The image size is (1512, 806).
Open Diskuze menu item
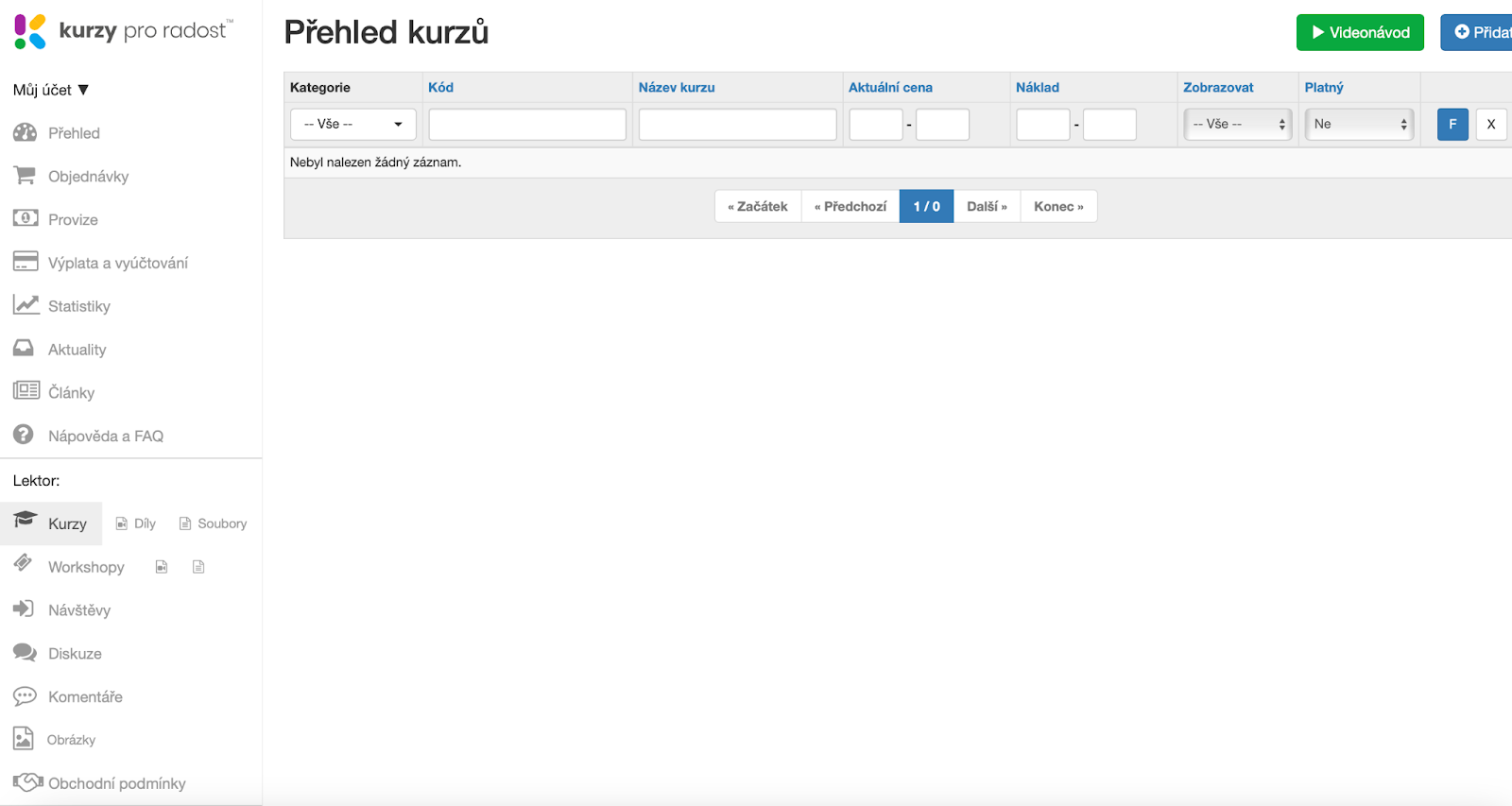[x=75, y=654]
